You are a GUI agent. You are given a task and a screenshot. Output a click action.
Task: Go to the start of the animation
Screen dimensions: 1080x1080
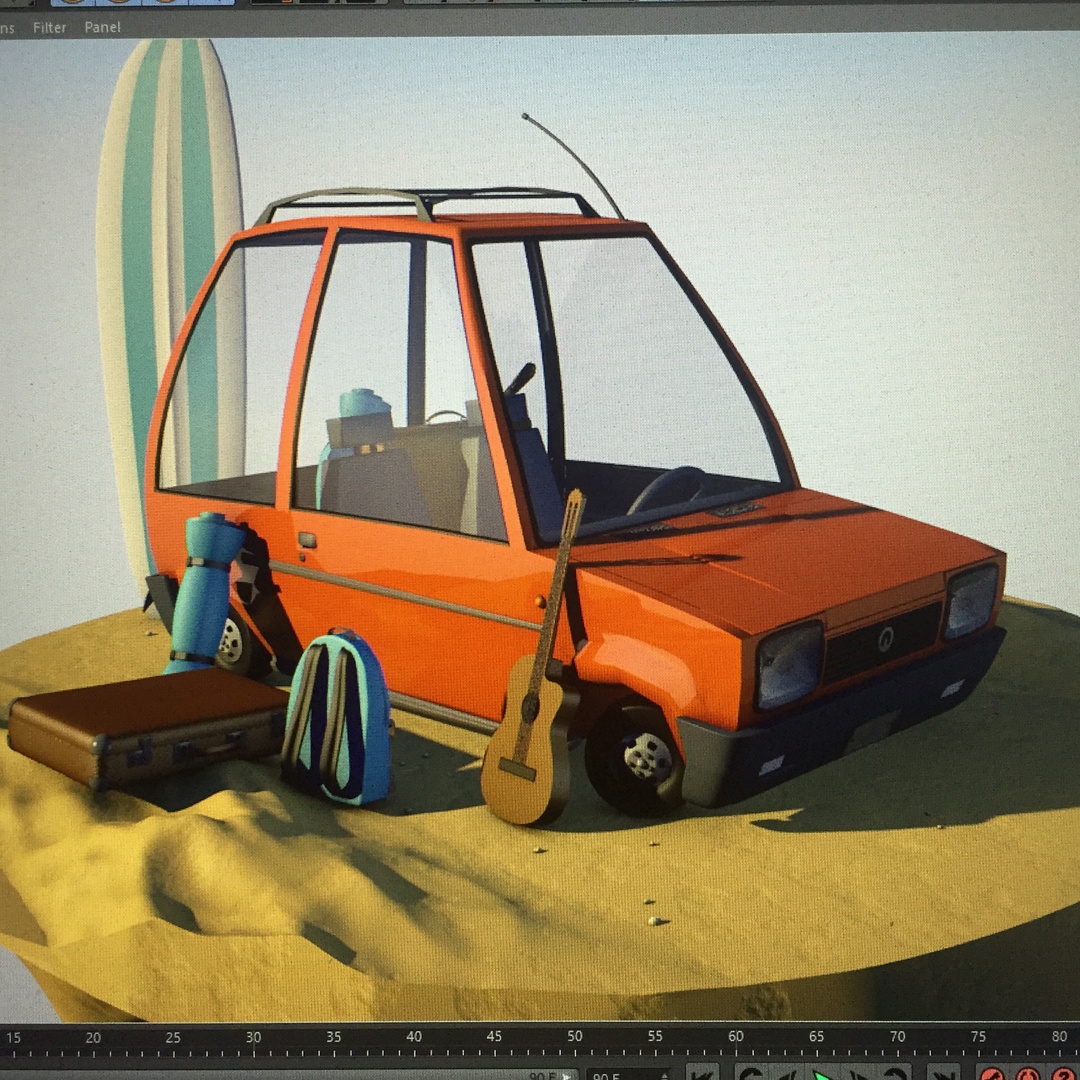pos(703,1074)
